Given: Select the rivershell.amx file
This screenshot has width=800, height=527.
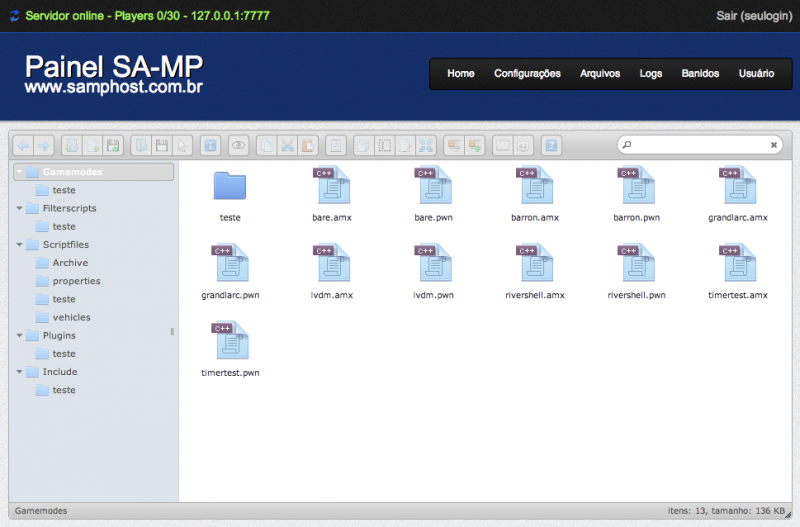Looking at the screenshot, I should click(535, 272).
